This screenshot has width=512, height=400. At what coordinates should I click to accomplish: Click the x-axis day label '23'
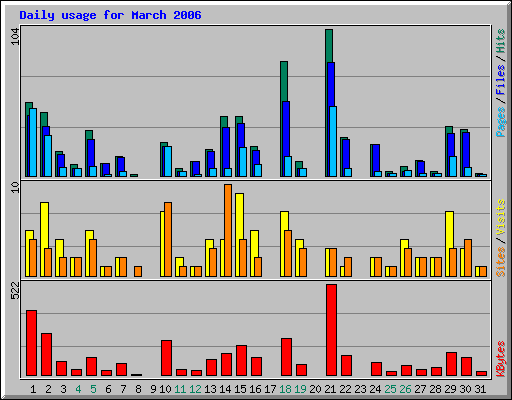tap(360, 389)
